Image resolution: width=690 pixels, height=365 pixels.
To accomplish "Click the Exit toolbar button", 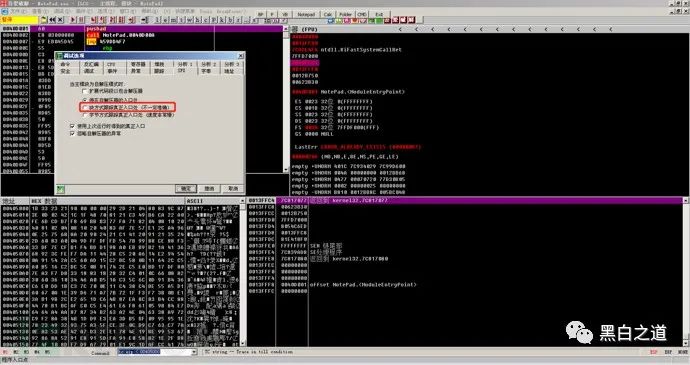I will (x=379, y=14).
